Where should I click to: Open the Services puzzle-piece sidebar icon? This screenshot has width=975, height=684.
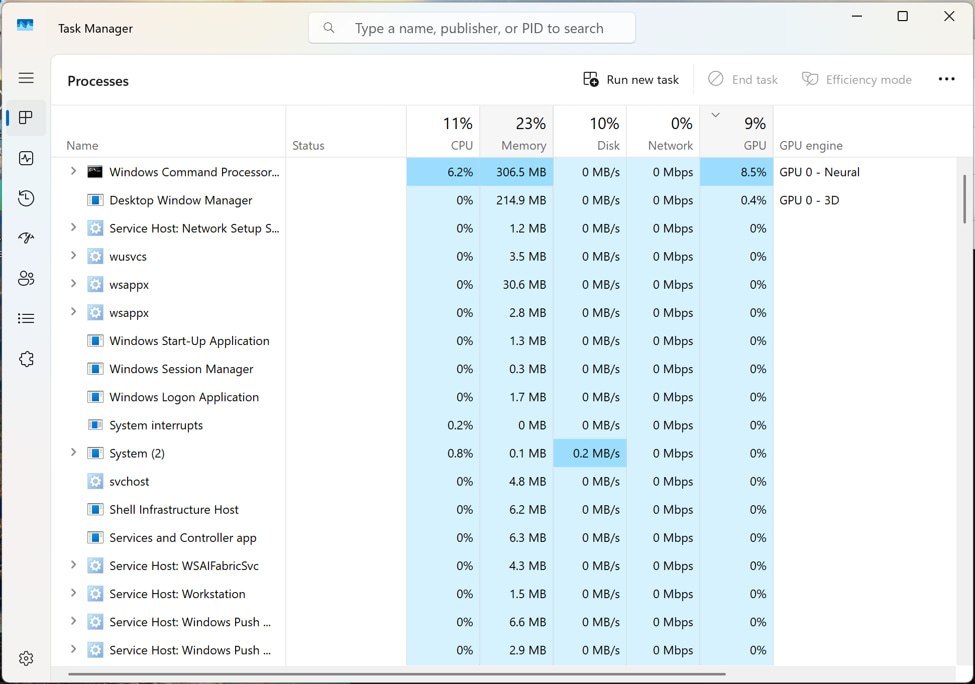coord(26,359)
